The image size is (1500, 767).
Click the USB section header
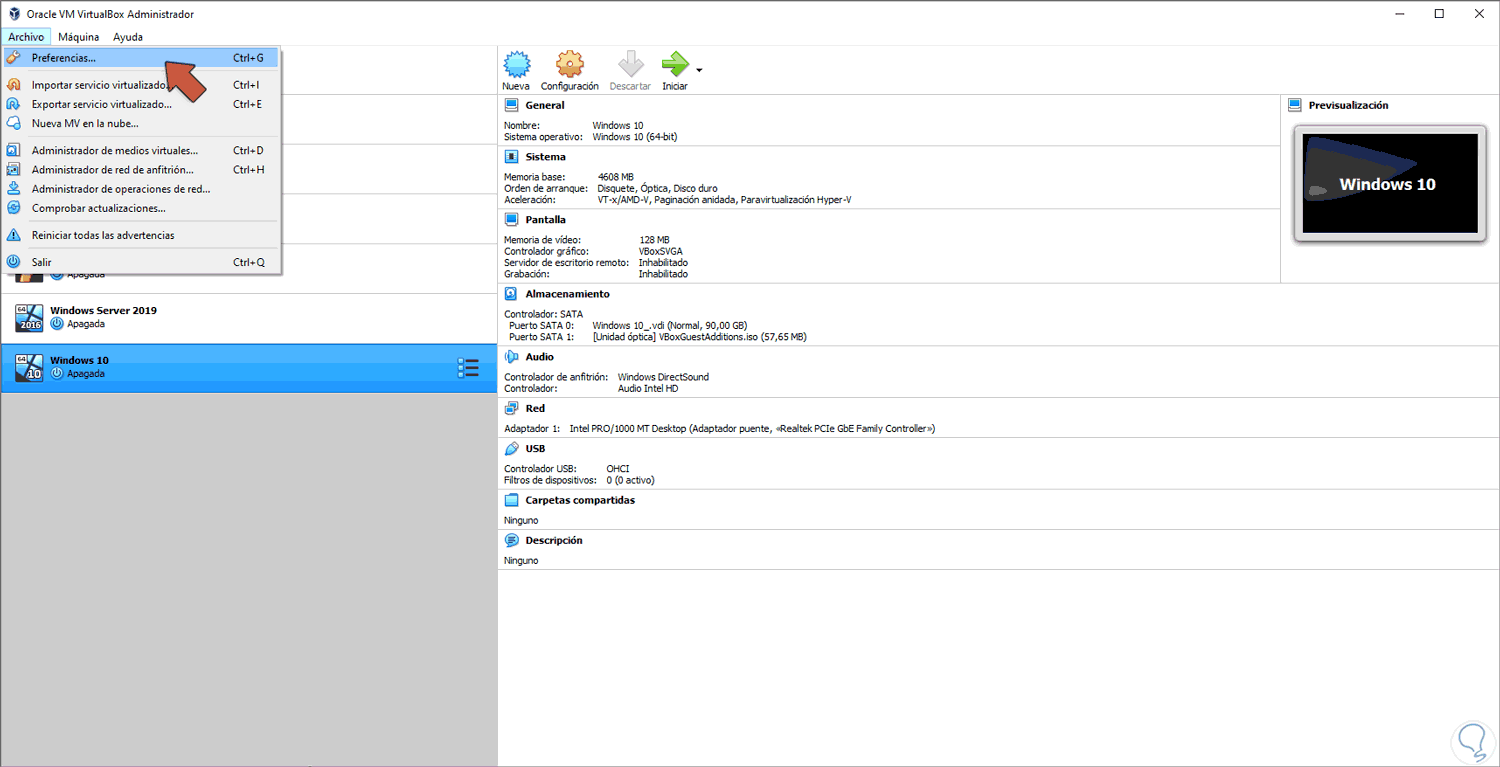click(x=535, y=449)
